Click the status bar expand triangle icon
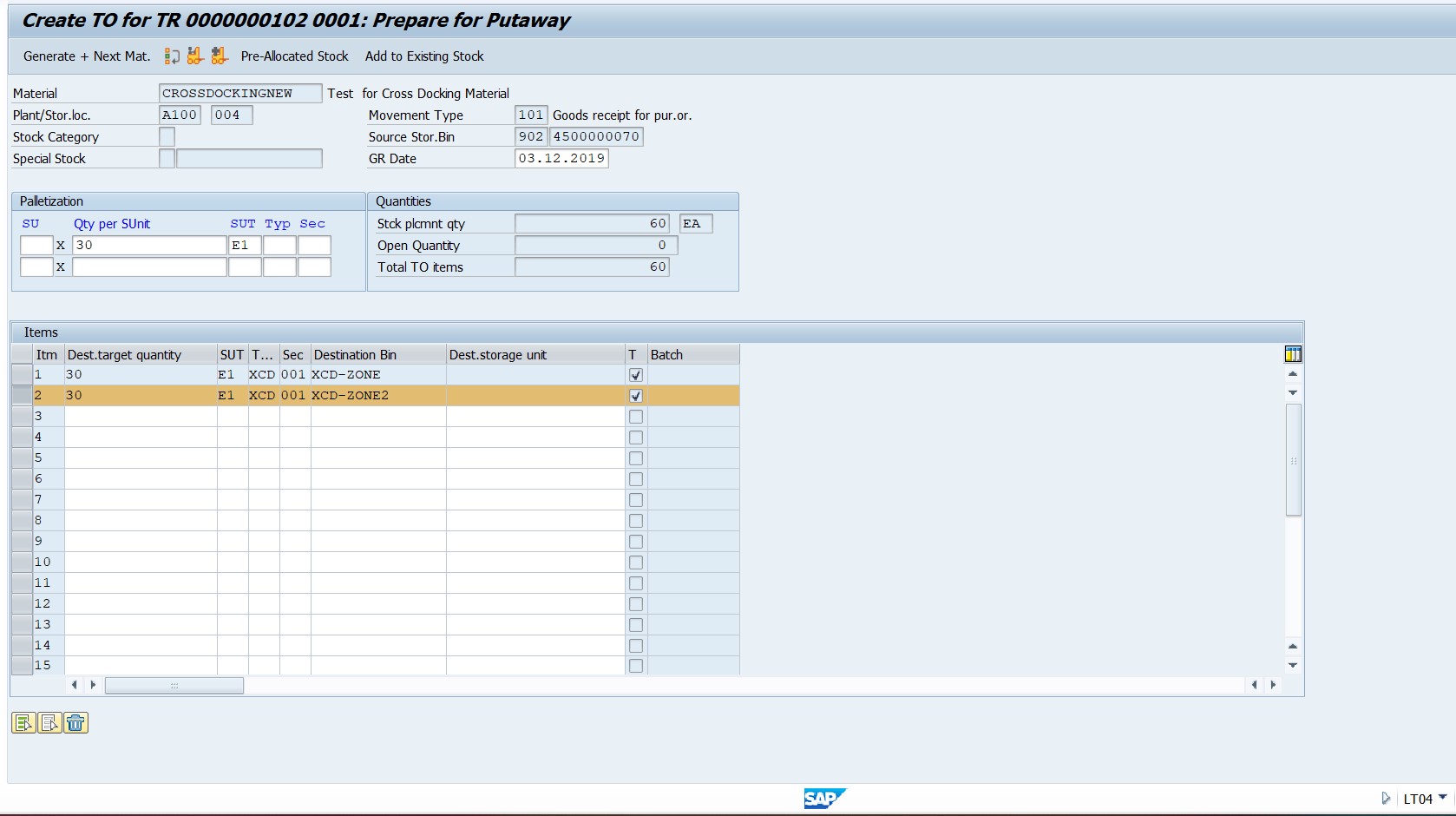Viewport: 1456px width, 816px height. click(x=1386, y=798)
